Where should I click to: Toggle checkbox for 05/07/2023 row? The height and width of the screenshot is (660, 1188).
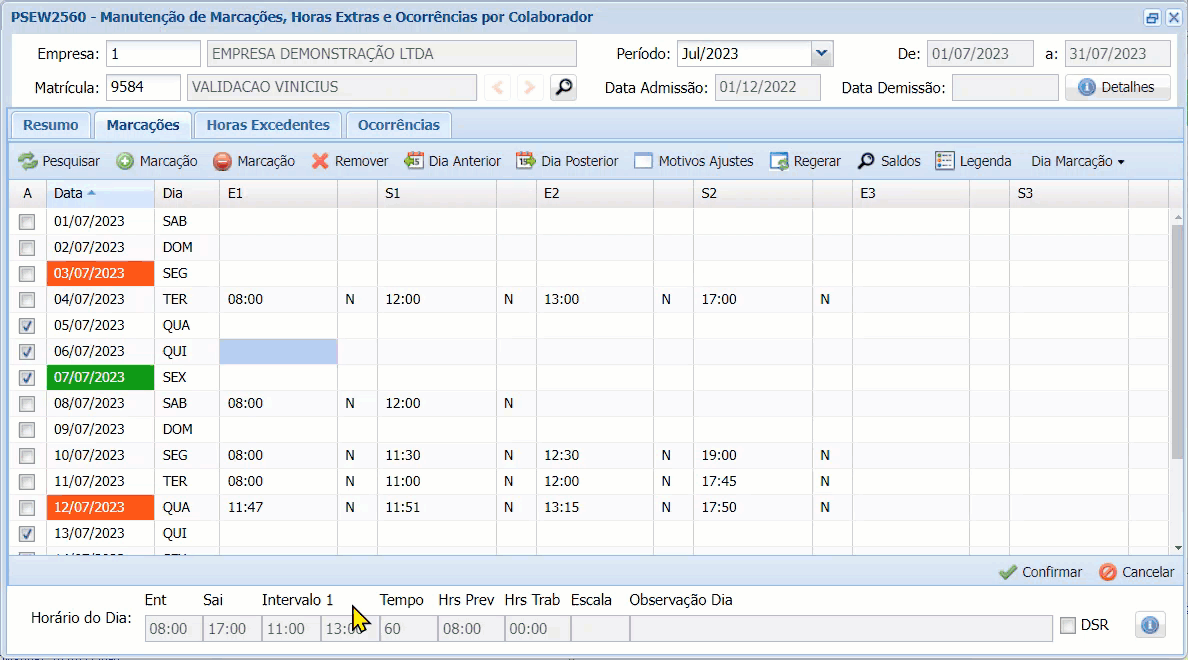point(27,326)
